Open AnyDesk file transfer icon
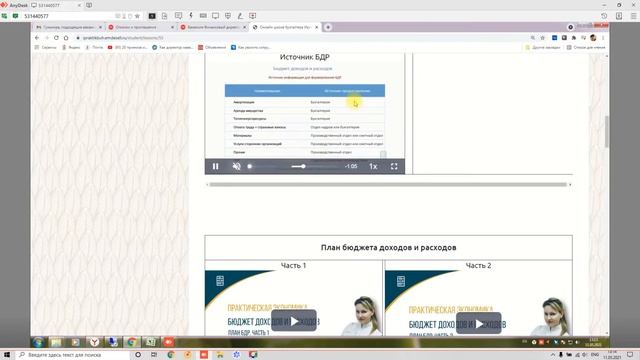Screen dimensions: 640x360 coord(164,16)
